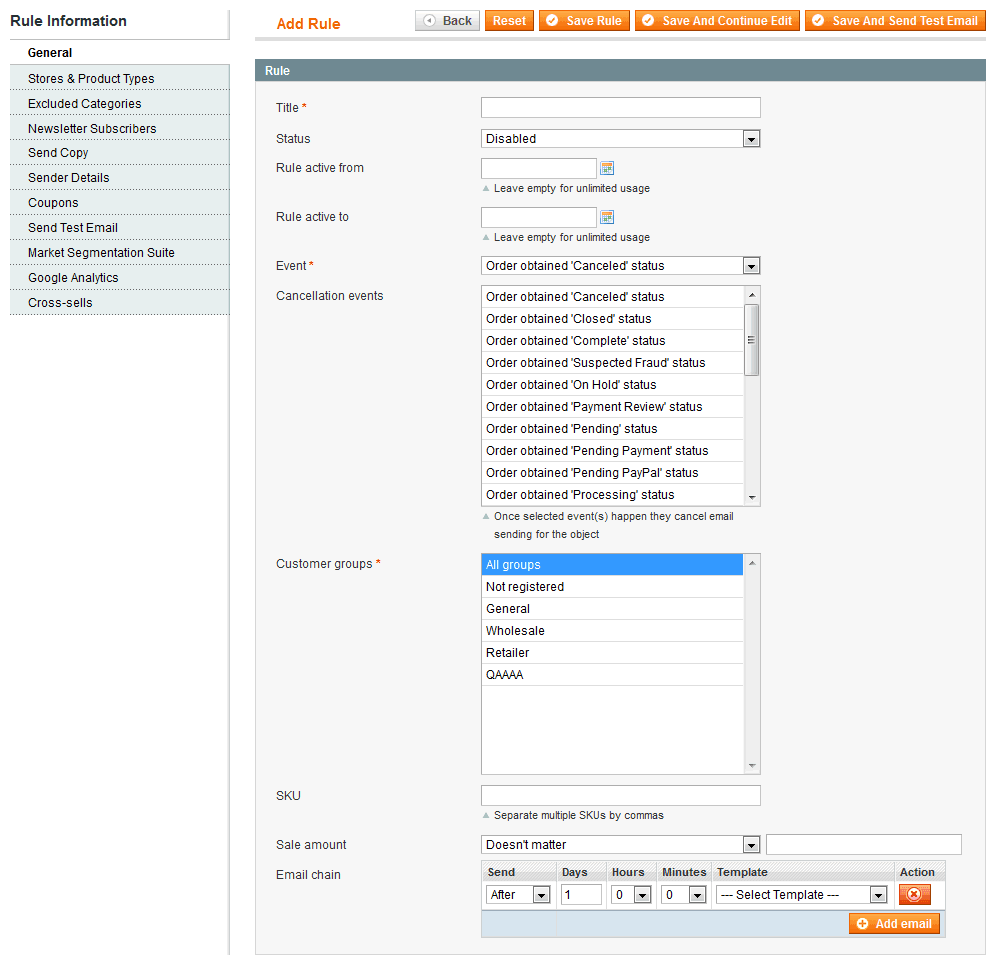Click Save And Send Test Email button
Image resolution: width=996 pixels, height=965 pixels.
(895, 21)
